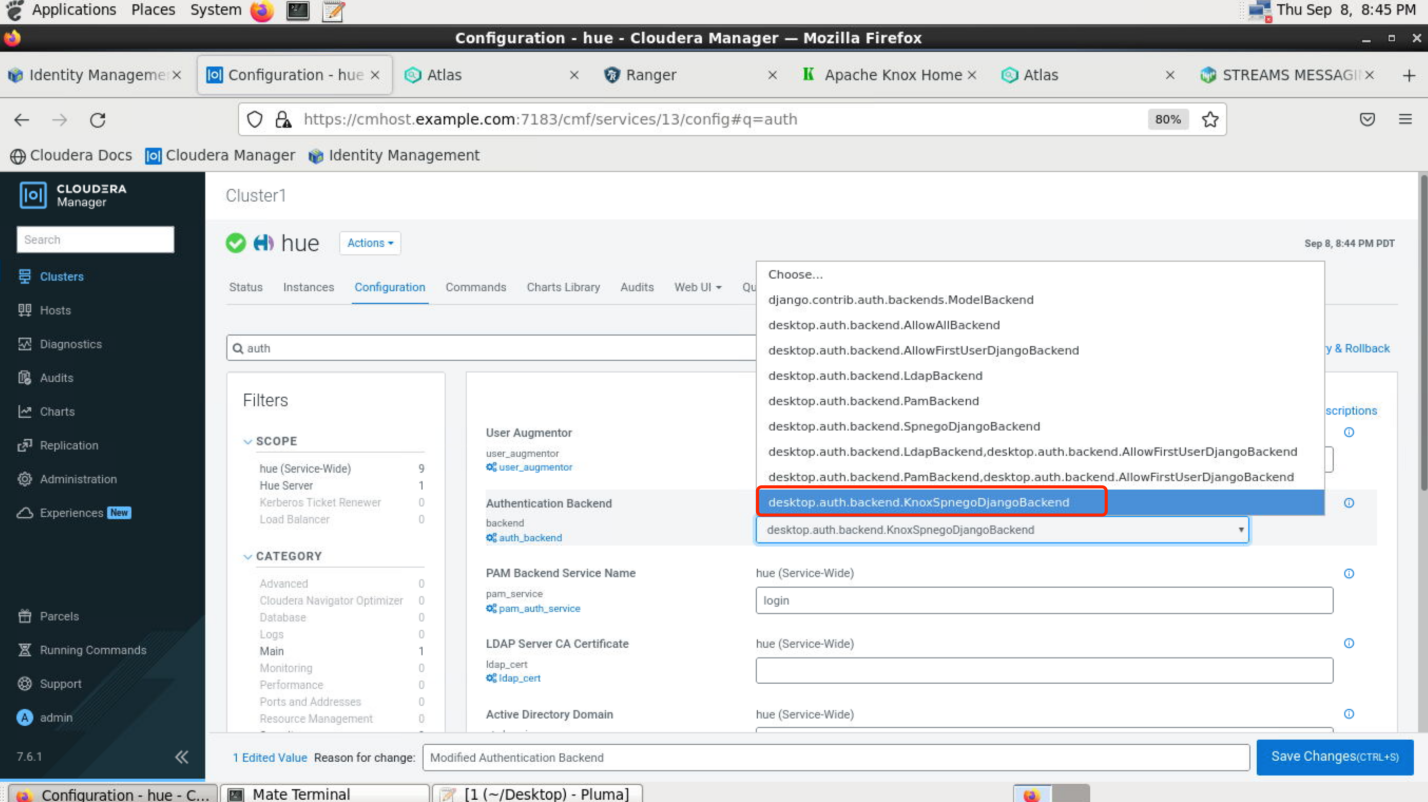Choose desktop.auth.backend.LdapBackend option

pos(1040,376)
